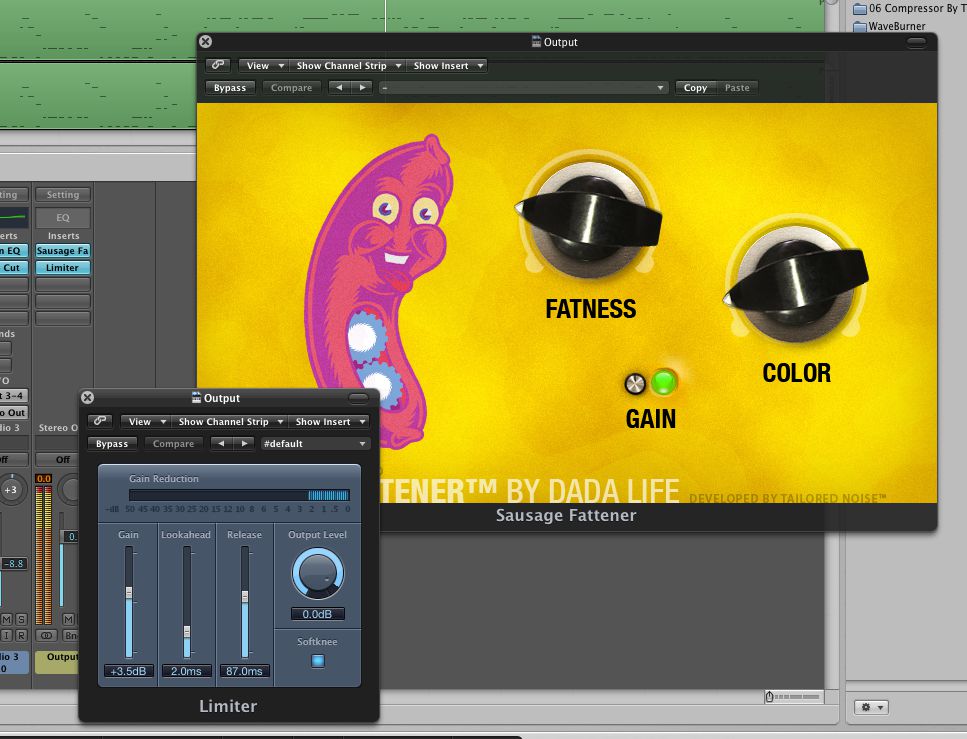Screen dimensions: 967x739
Task: Go to next preset in Limiter window
Action: pyautogui.click(x=244, y=444)
